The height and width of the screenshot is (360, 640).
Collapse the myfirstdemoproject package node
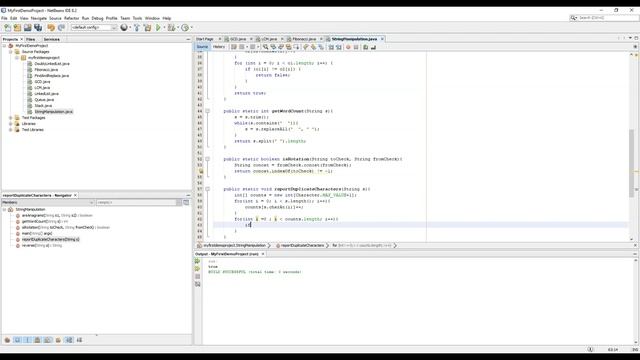(17, 58)
